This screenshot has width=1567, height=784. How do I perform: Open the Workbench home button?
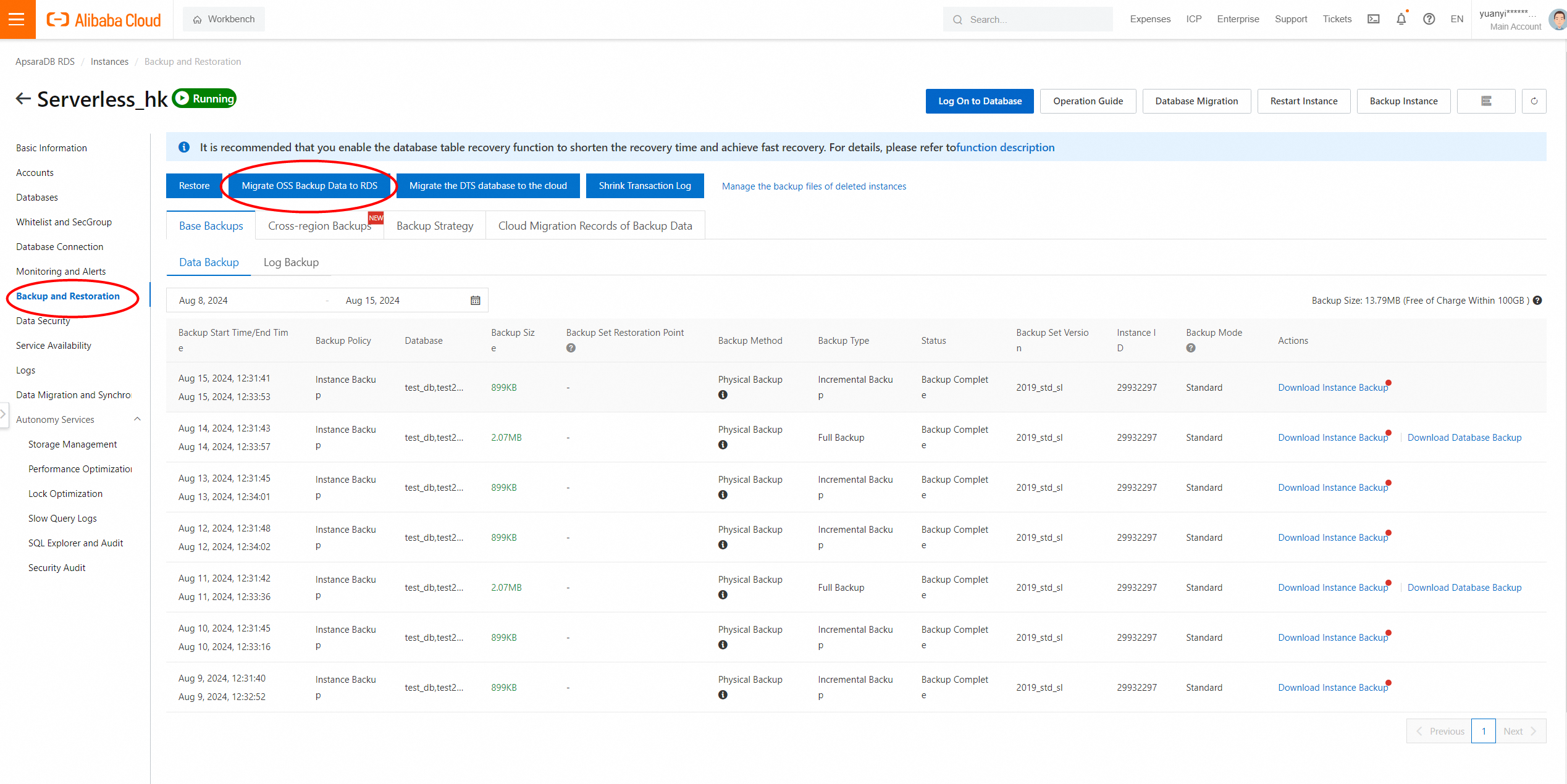224,19
